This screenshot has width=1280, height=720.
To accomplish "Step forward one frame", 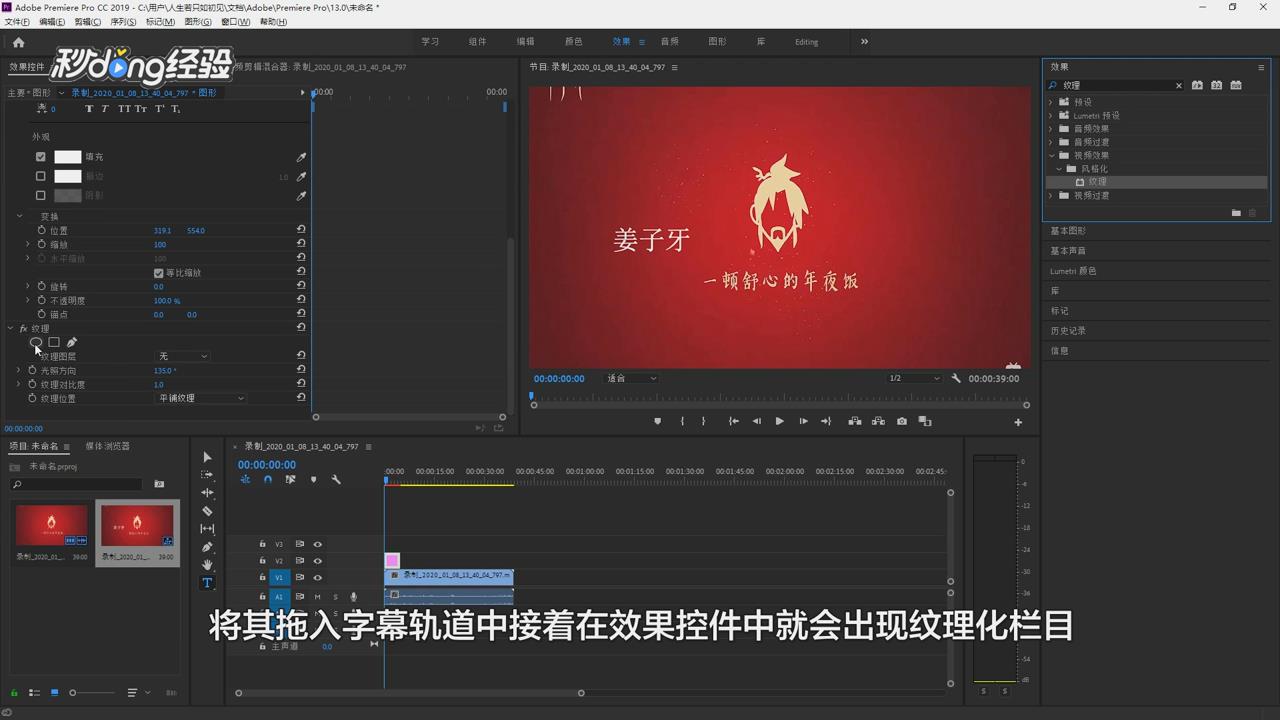I will 803,421.
